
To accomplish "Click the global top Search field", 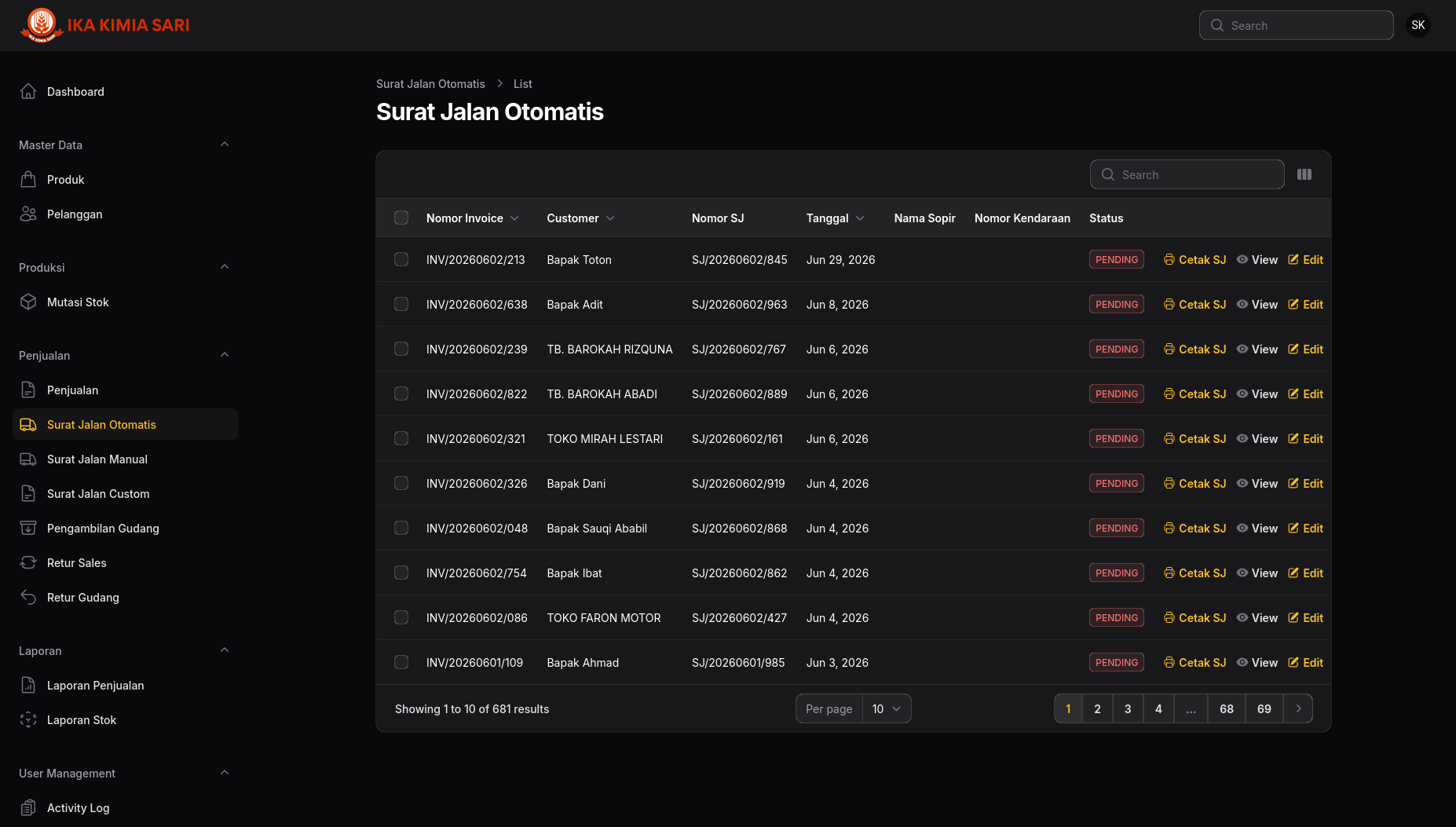I will click(x=1296, y=25).
